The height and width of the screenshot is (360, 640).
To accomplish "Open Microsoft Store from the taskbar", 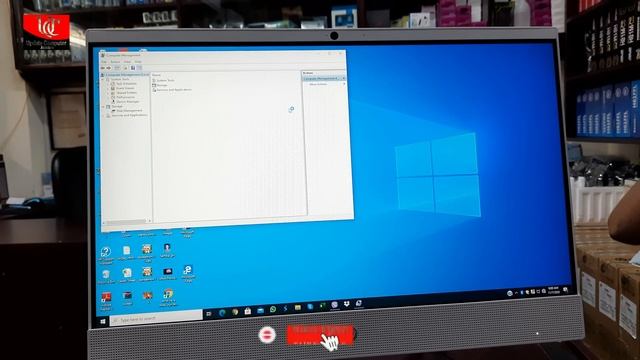I will pos(247,311).
